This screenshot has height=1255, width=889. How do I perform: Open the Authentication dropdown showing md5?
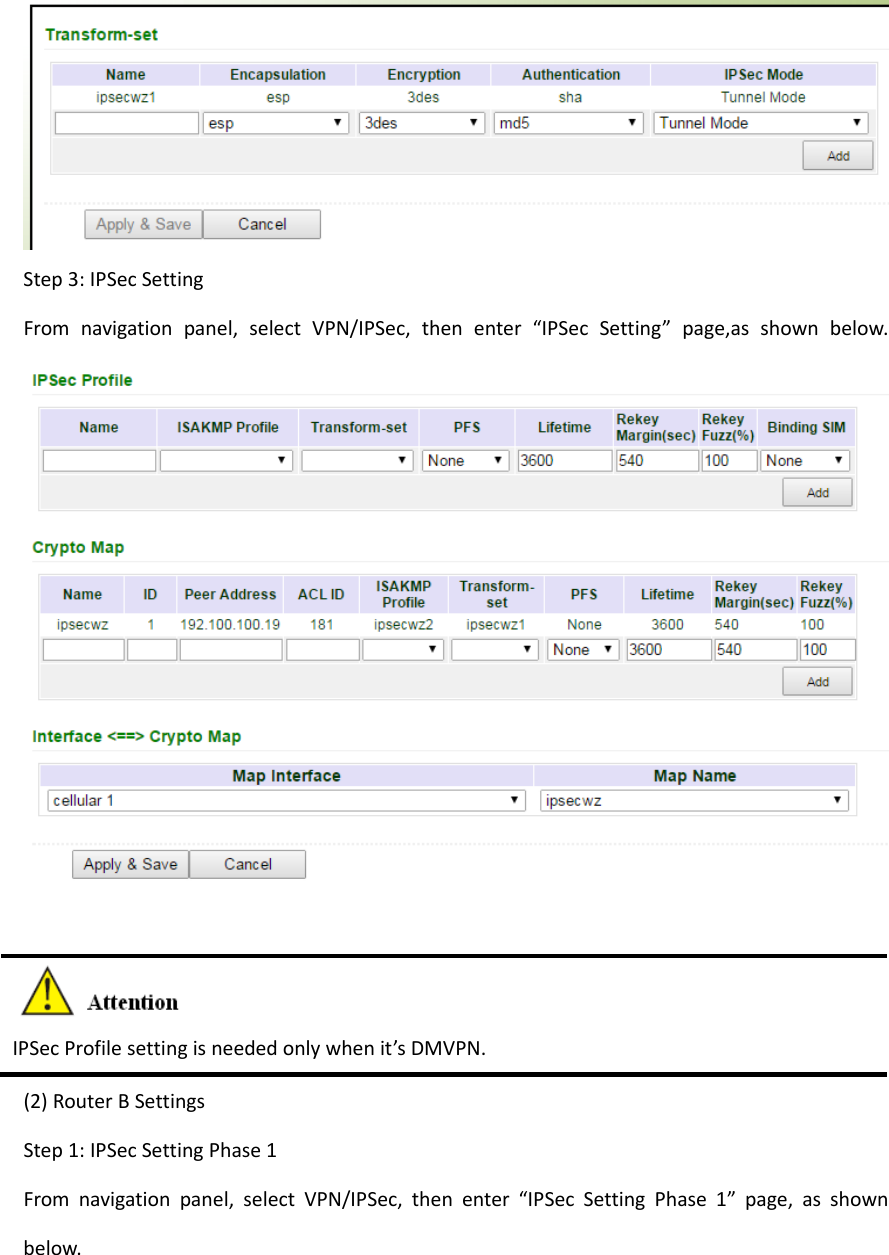click(567, 122)
